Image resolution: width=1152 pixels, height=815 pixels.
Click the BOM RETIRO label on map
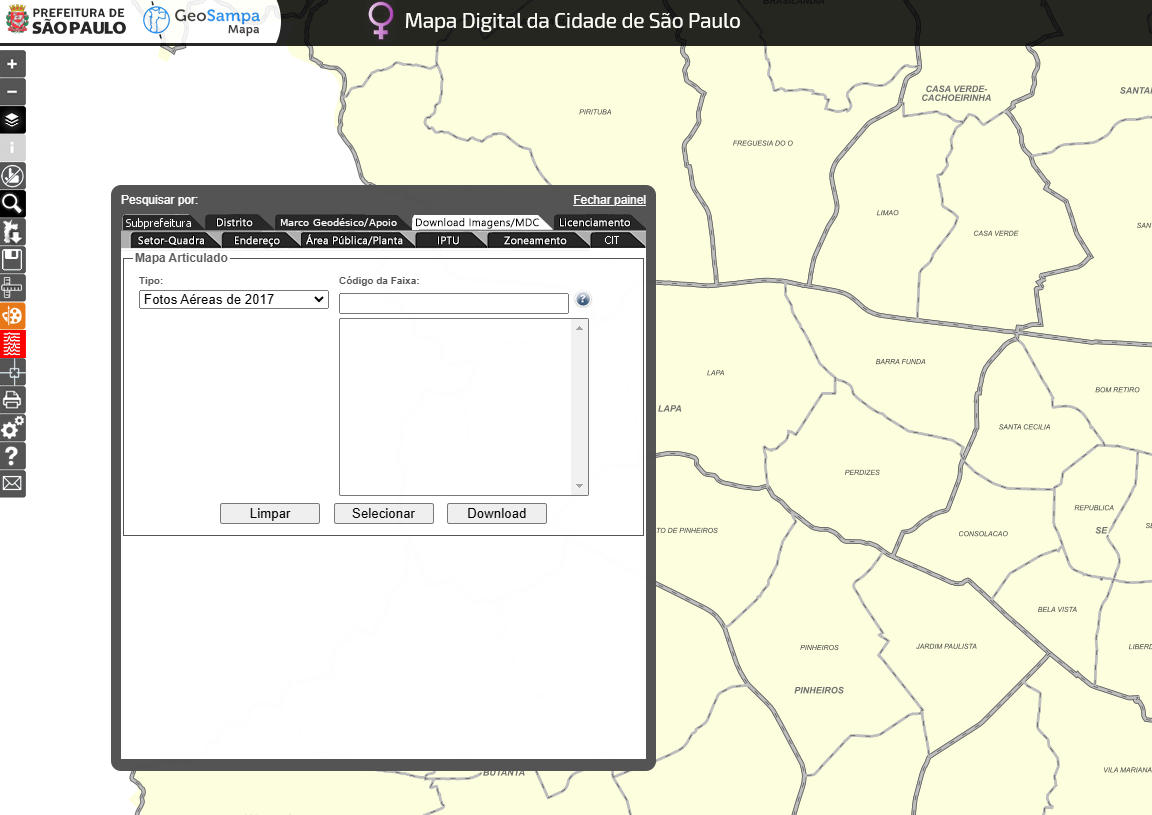(1117, 389)
